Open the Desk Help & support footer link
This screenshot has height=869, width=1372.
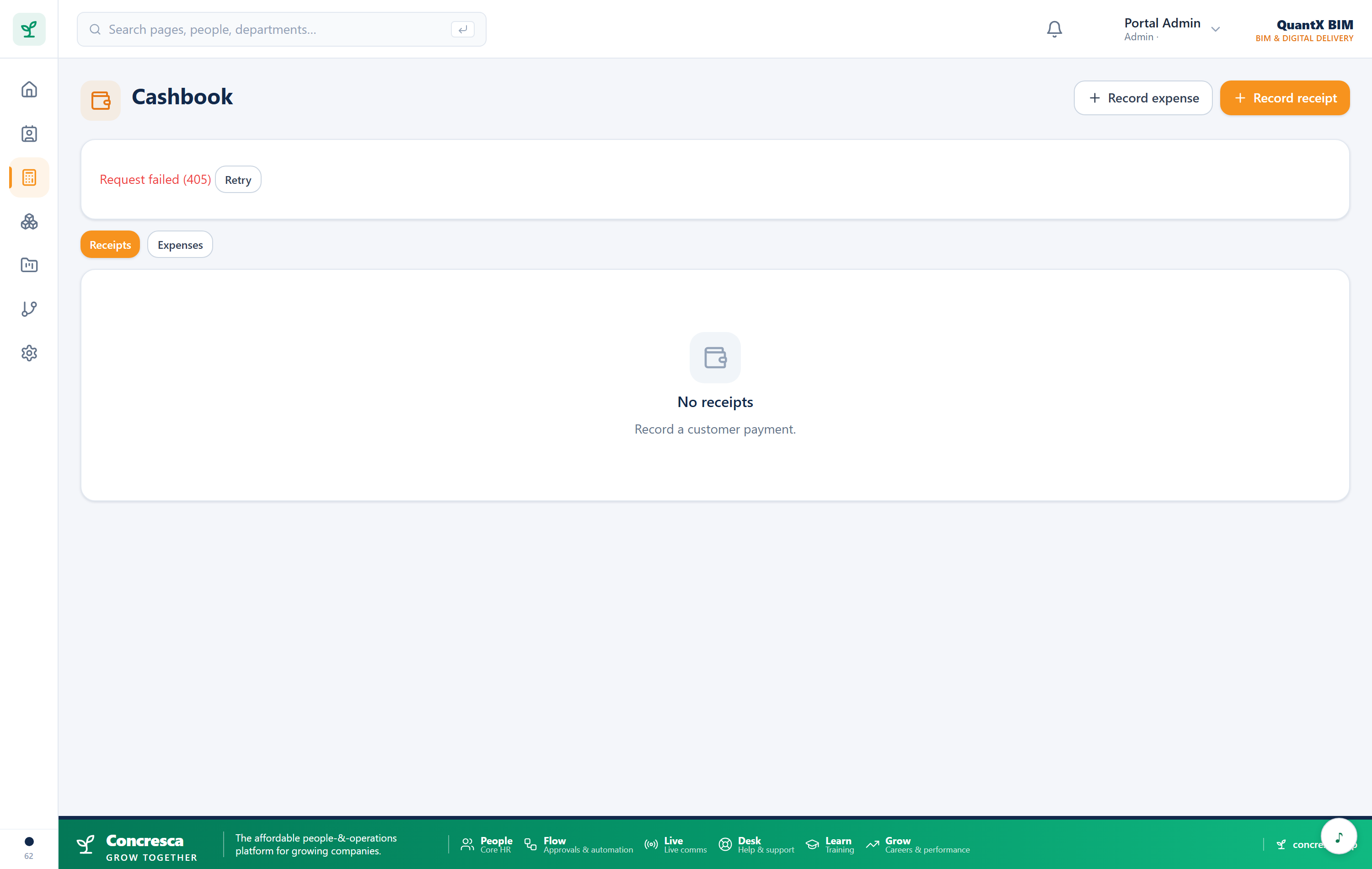pyautogui.click(x=756, y=844)
